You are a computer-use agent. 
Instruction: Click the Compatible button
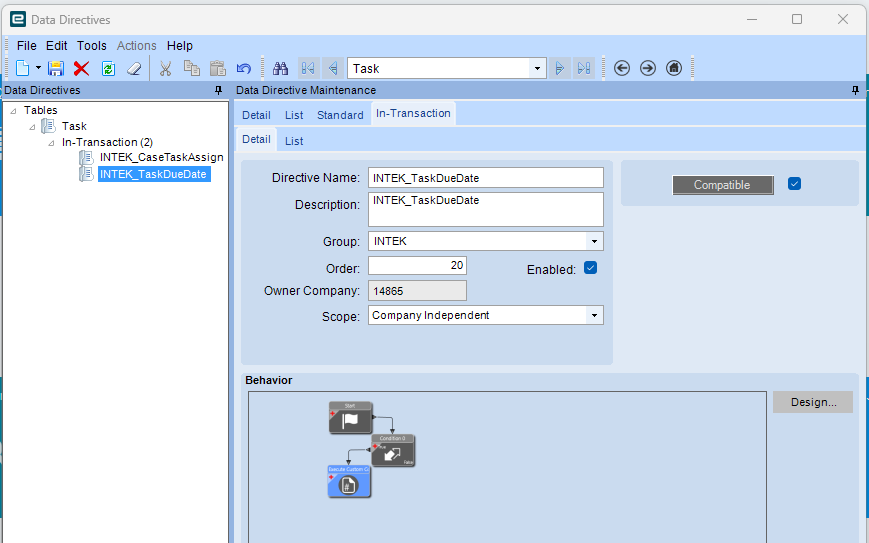point(722,185)
